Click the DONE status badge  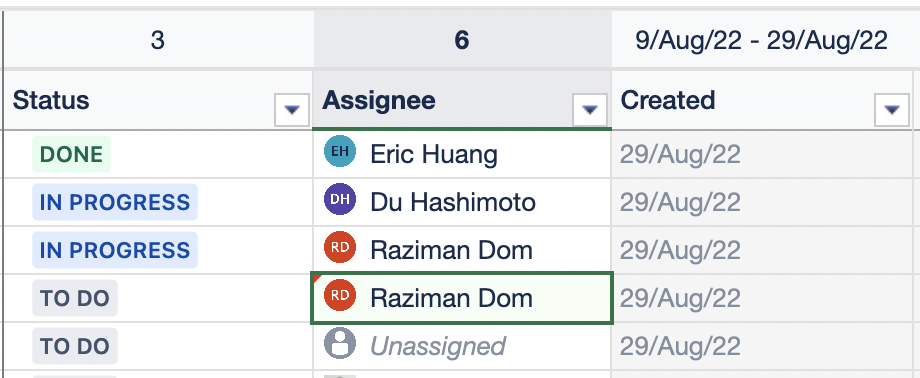tap(71, 154)
